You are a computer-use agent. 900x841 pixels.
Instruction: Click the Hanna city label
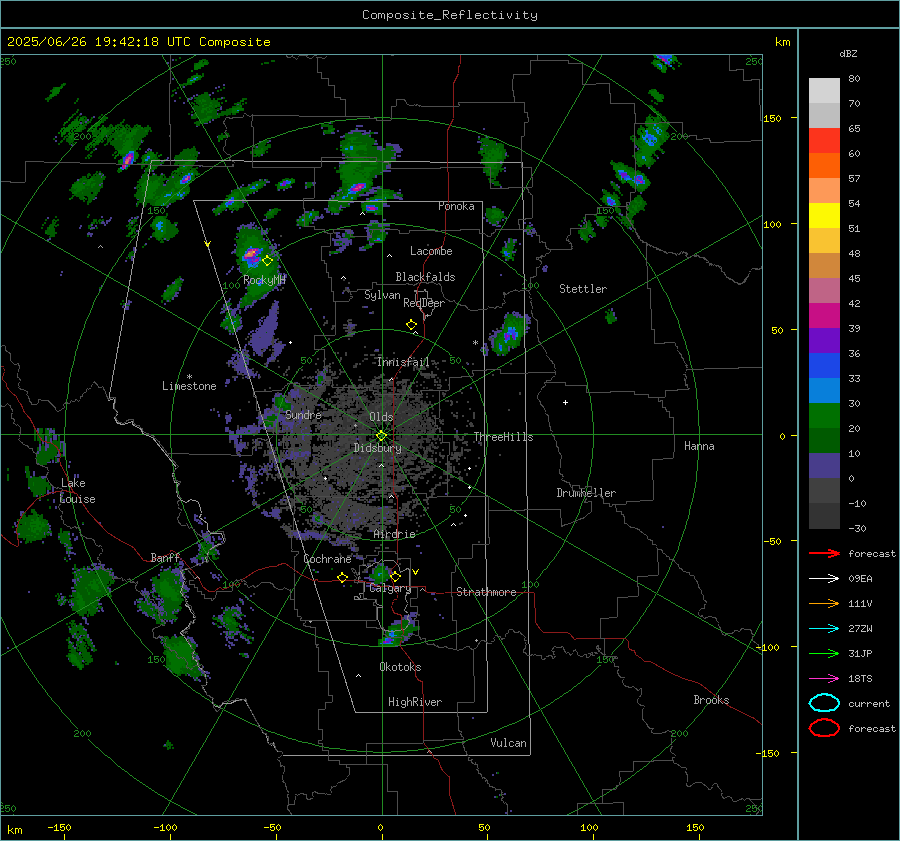coord(699,446)
